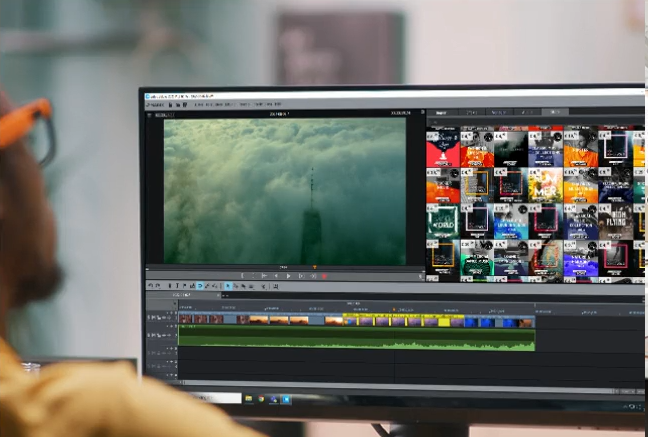Lock the green audio track
Screen dimensions: 648x437
[159, 335]
